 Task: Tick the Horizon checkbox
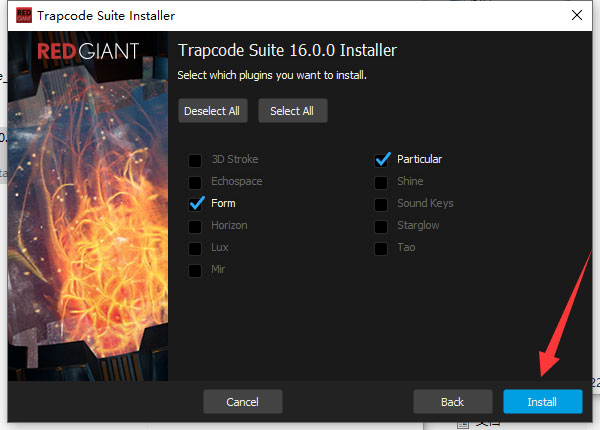pyautogui.click(x=195, y=225)
